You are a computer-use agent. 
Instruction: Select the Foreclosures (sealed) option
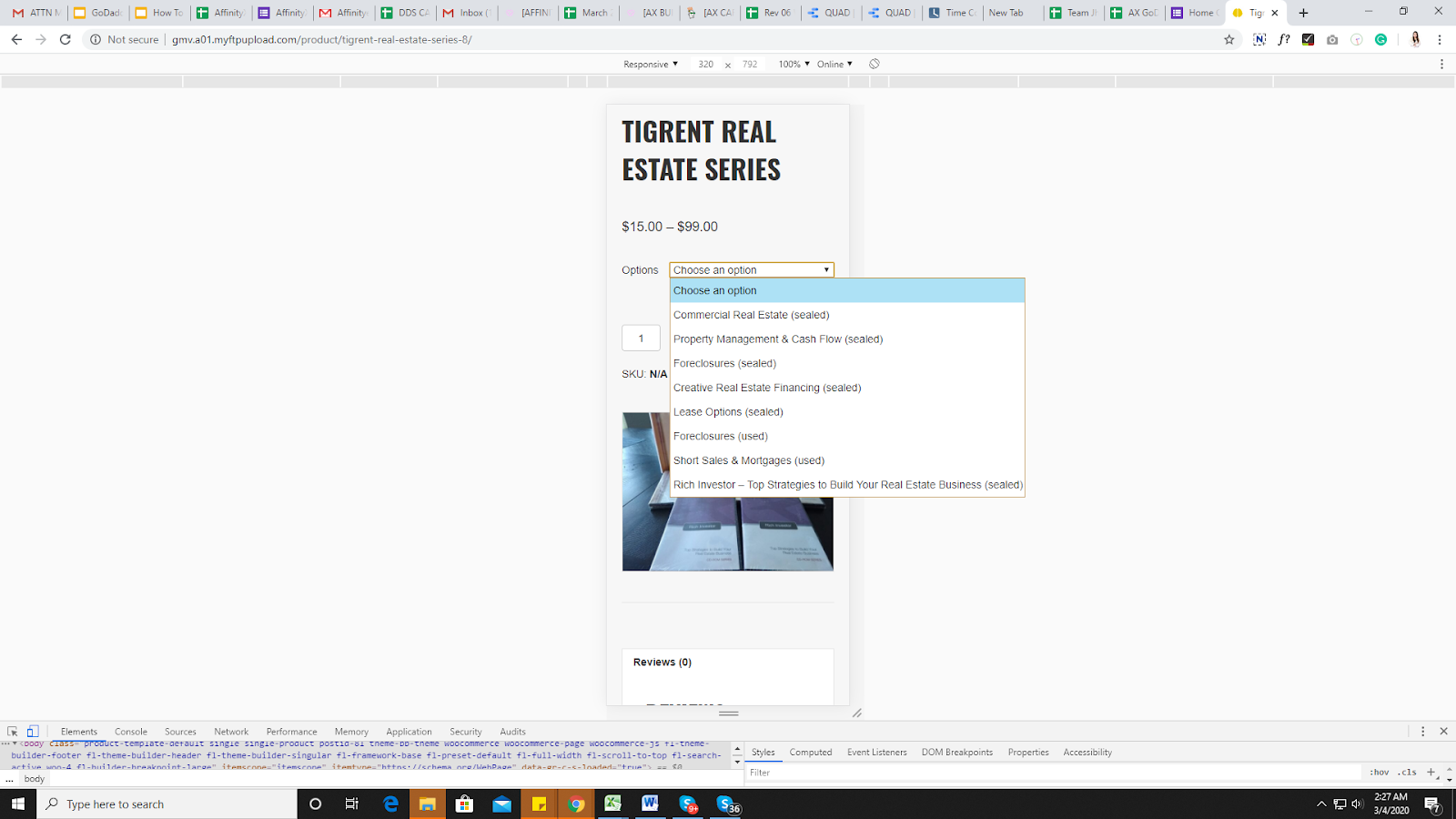point(847,363)
